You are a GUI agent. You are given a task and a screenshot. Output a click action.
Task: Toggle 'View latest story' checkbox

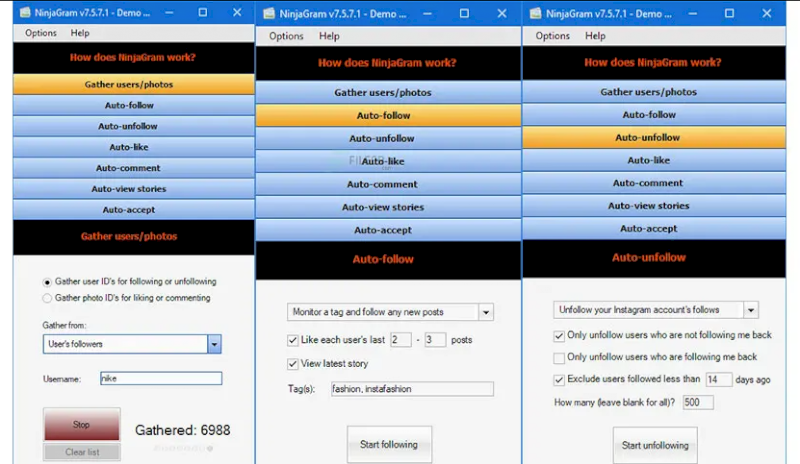click(x=292, y=364)
